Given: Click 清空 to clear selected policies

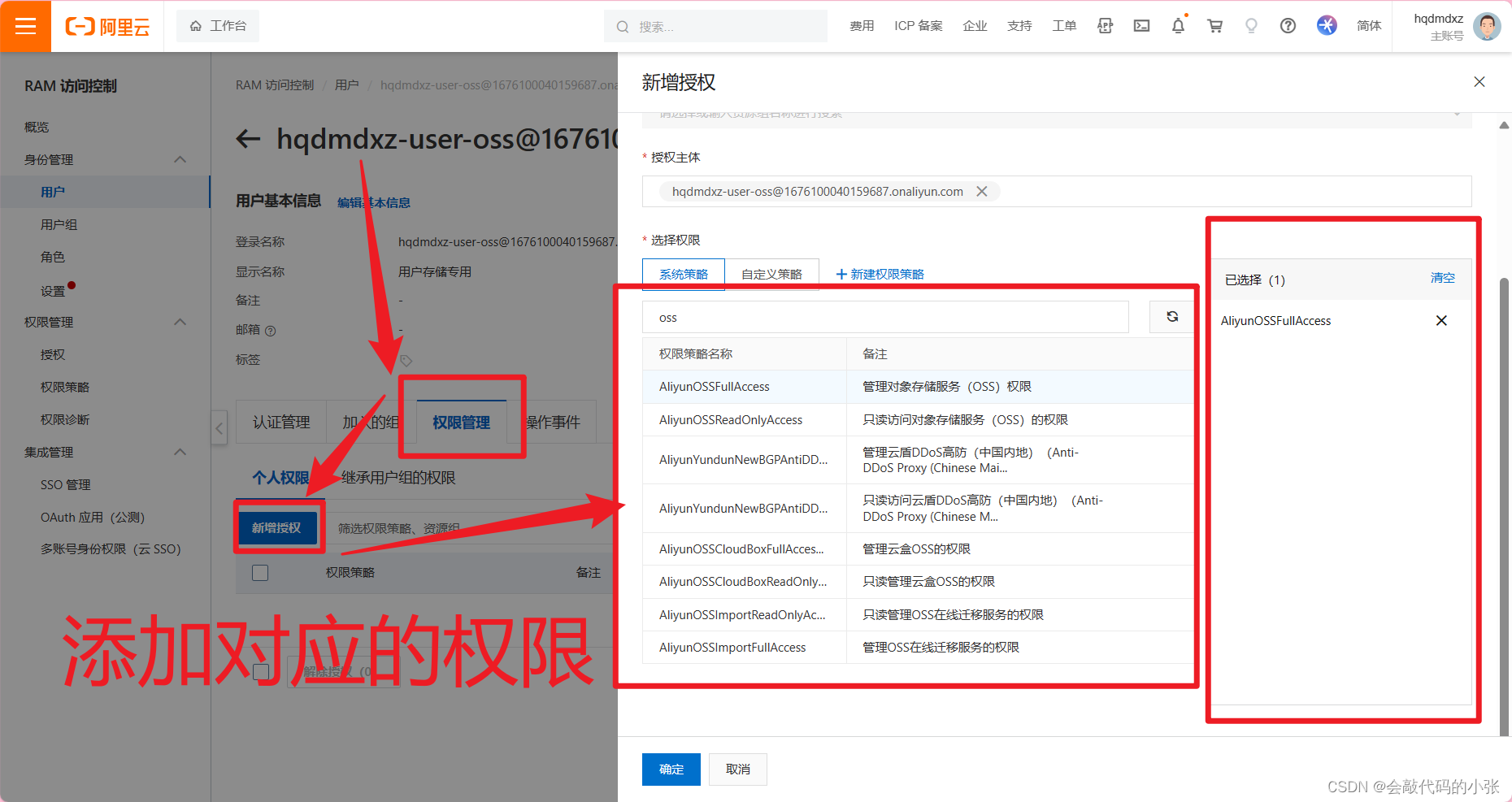Looking at the screenshot, I should (1443, 278).
